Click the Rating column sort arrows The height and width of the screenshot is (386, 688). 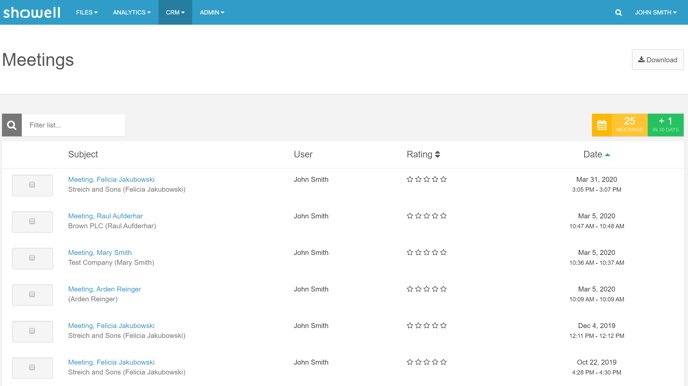(x=437, y=154)
